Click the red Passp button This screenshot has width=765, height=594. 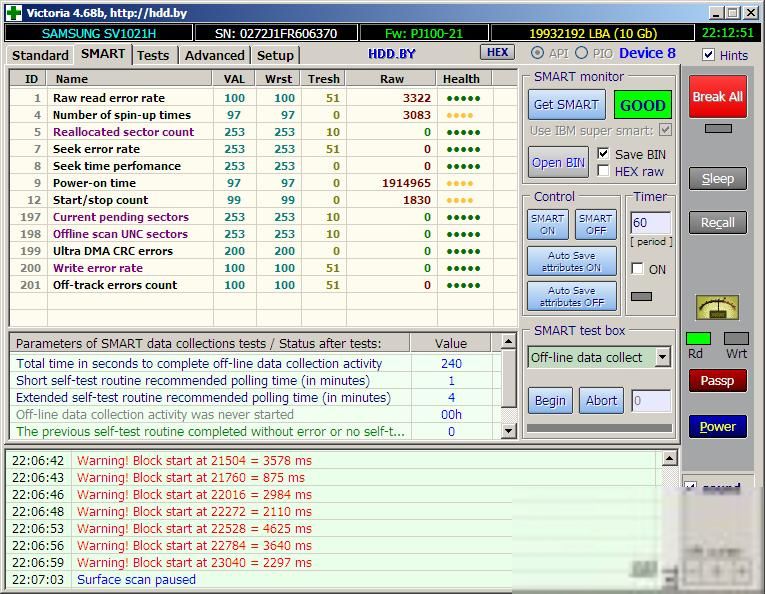[718, 380]
